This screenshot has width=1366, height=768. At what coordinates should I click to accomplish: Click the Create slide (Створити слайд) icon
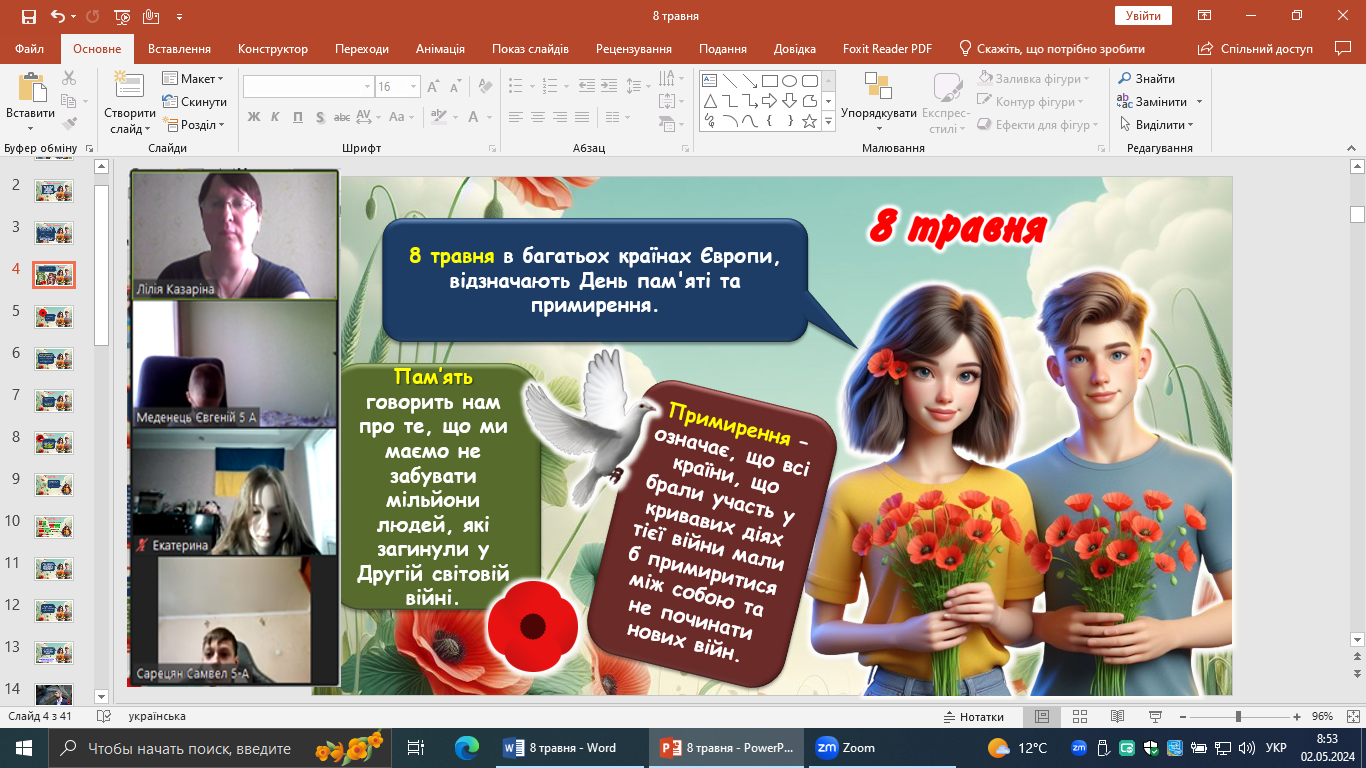tap(129, 87)
